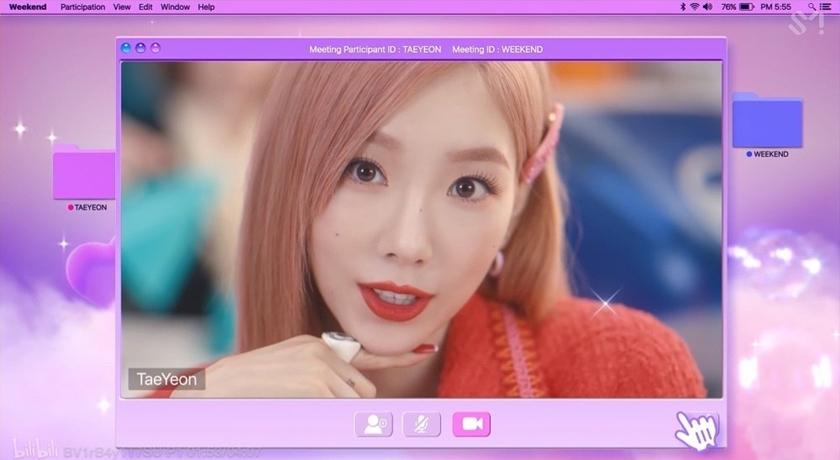Open the Window menu
Image resolution: width=840 pixels, height=460 pixels.
(175, 7)
